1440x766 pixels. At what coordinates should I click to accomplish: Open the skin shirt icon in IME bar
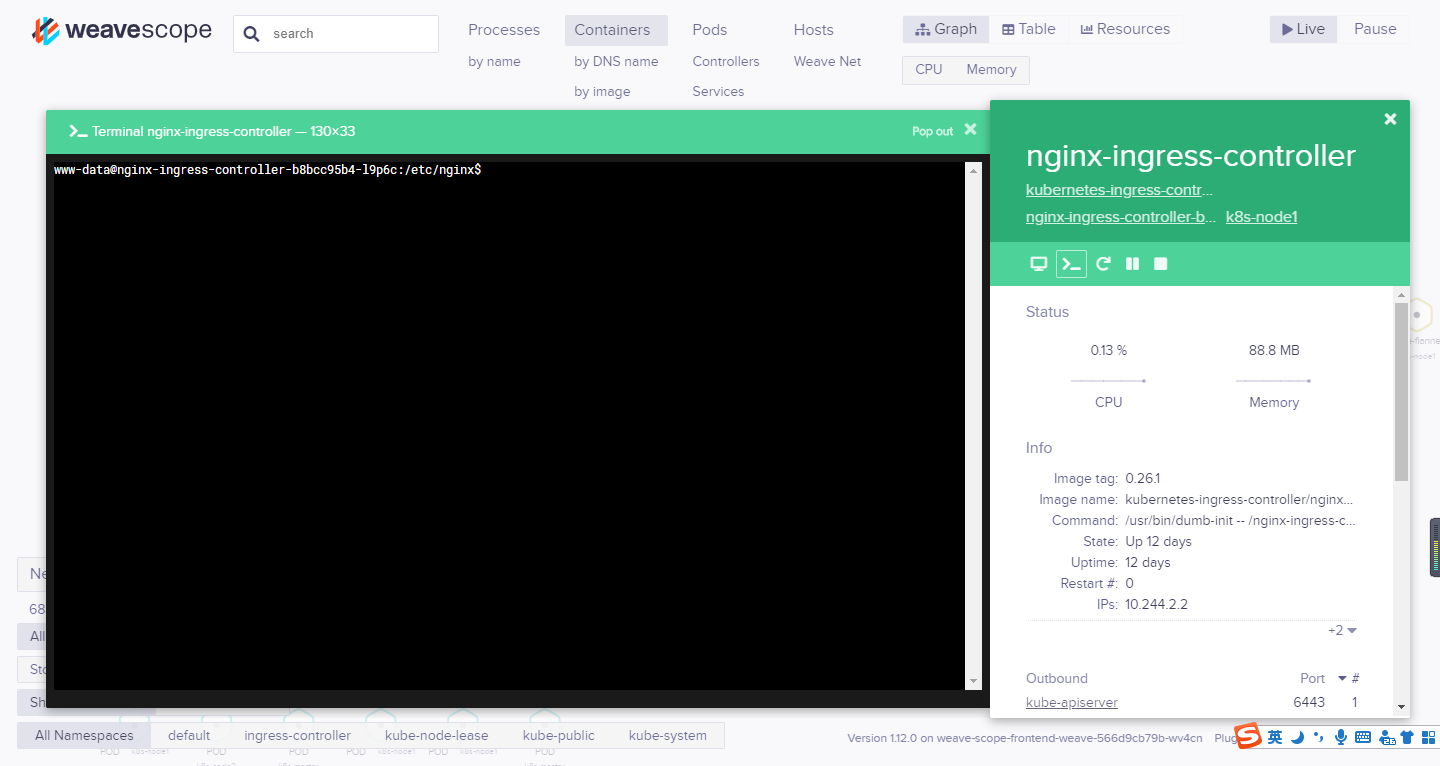point(1408,737)
